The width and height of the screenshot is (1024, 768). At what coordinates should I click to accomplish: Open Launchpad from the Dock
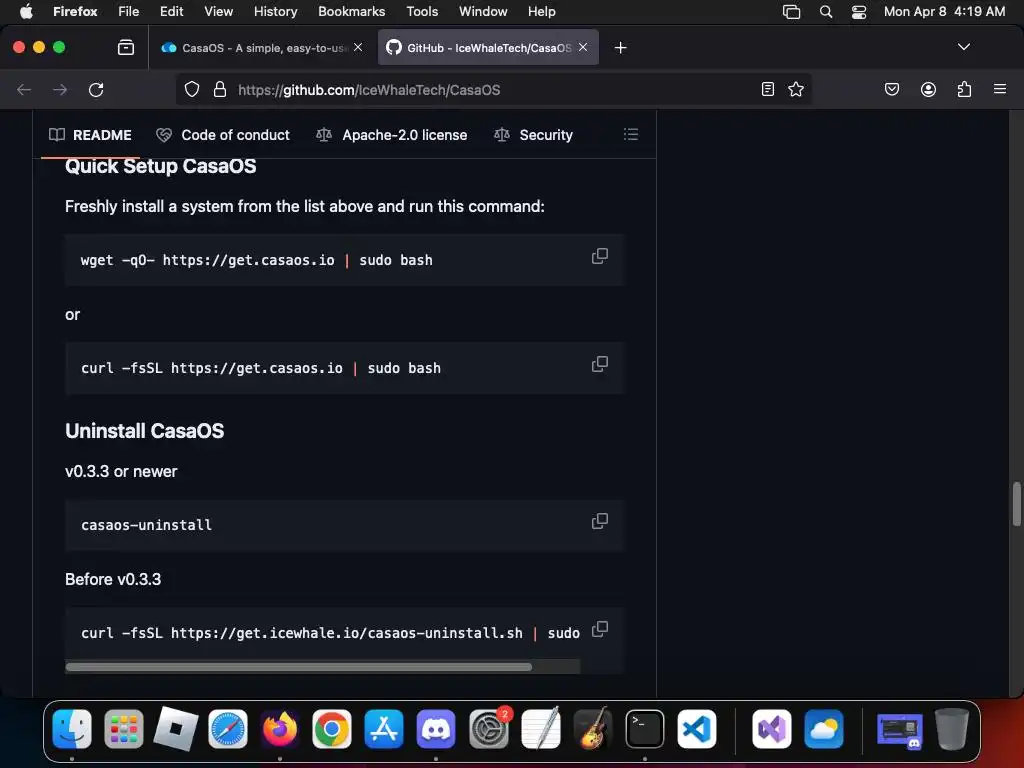[123, 729]
